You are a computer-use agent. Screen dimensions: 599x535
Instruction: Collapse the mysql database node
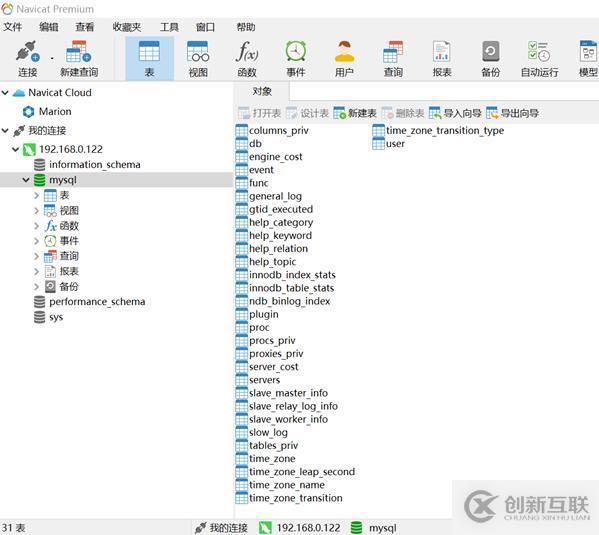[x=26, y=180]
